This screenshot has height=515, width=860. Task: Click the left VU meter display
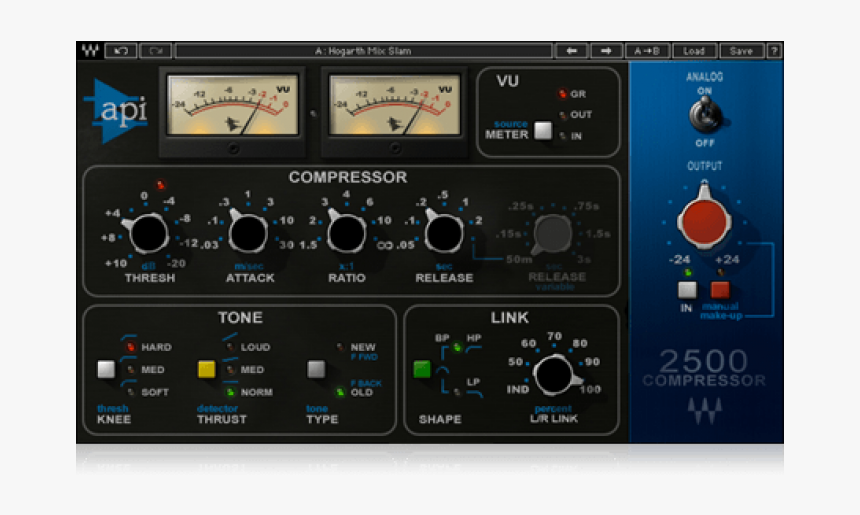tap(233, 107)
